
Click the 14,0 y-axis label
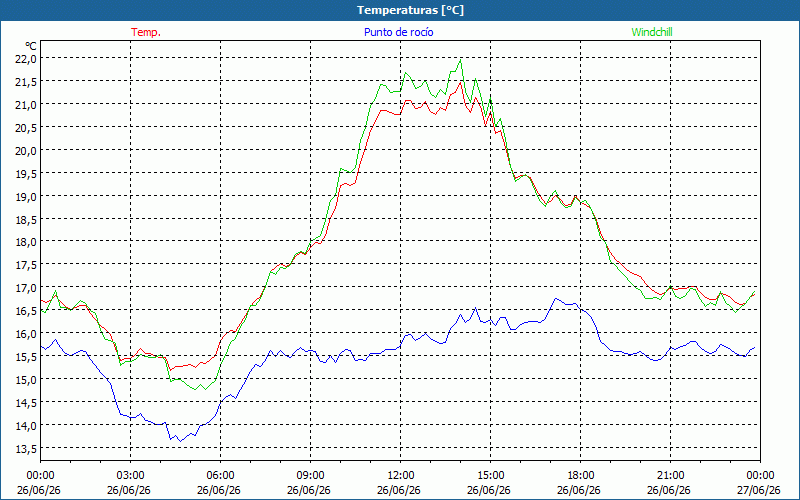(x=26, y=426)
